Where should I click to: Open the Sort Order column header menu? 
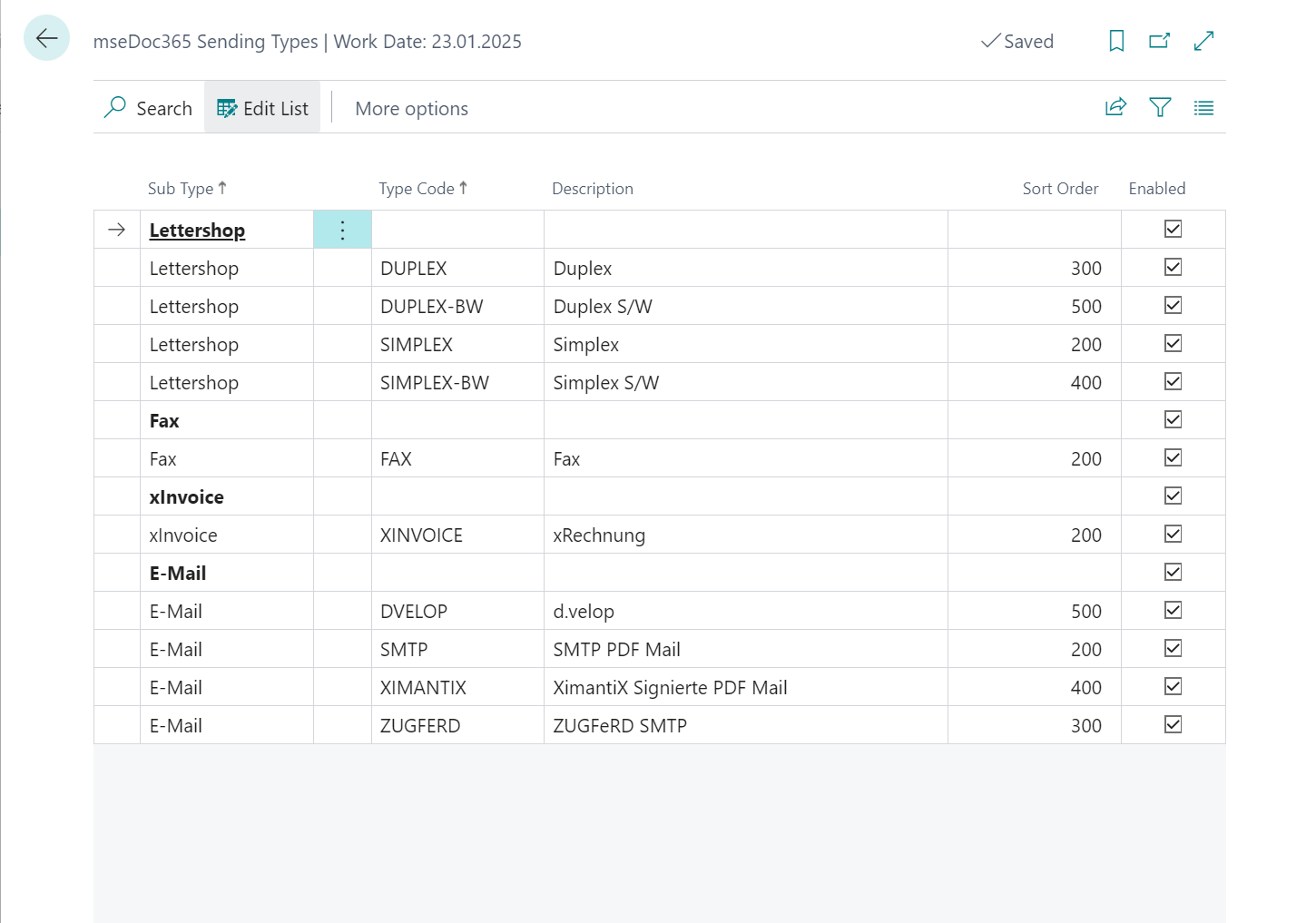(x=1059, y=189)
